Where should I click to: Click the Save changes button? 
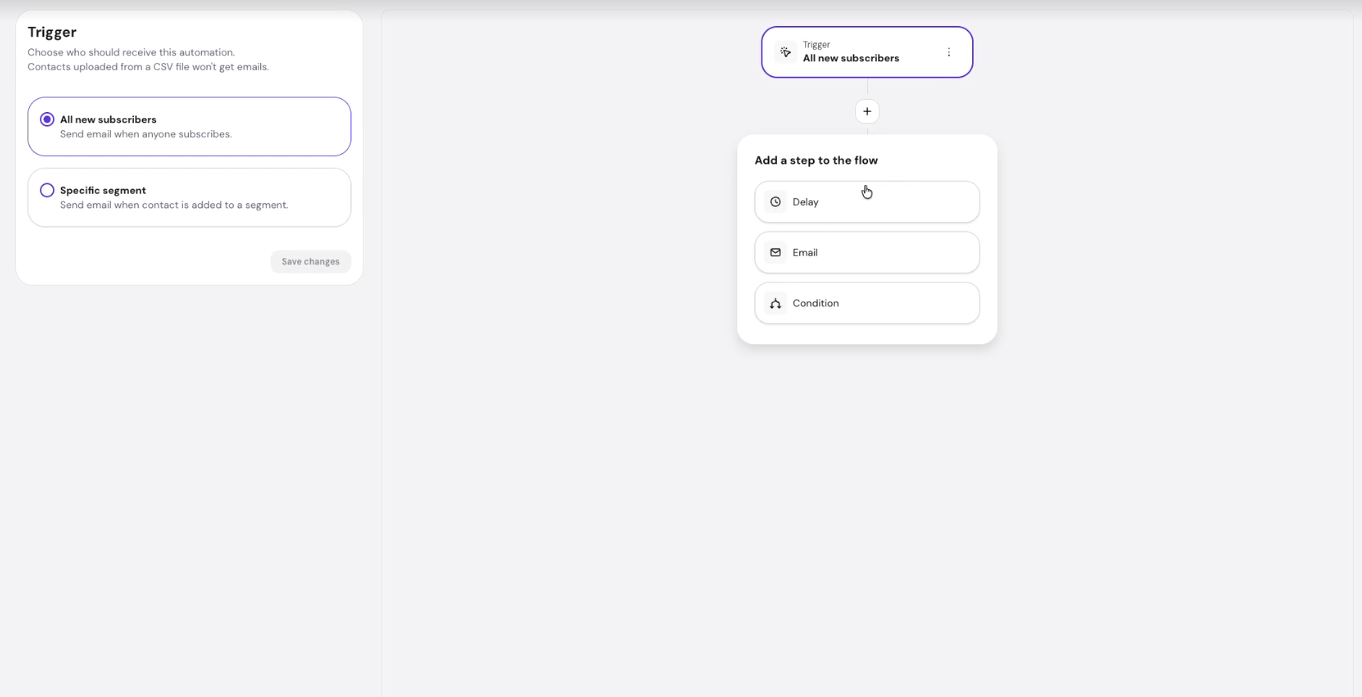(310, 261)
